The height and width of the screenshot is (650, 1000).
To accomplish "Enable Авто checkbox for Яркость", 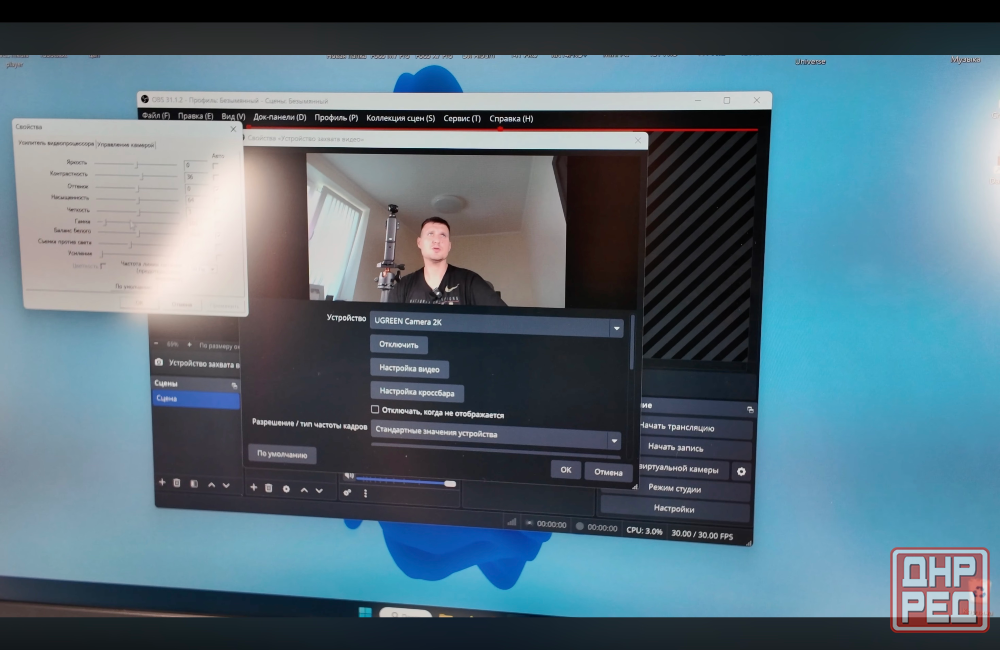I will [x=215, y=165].
